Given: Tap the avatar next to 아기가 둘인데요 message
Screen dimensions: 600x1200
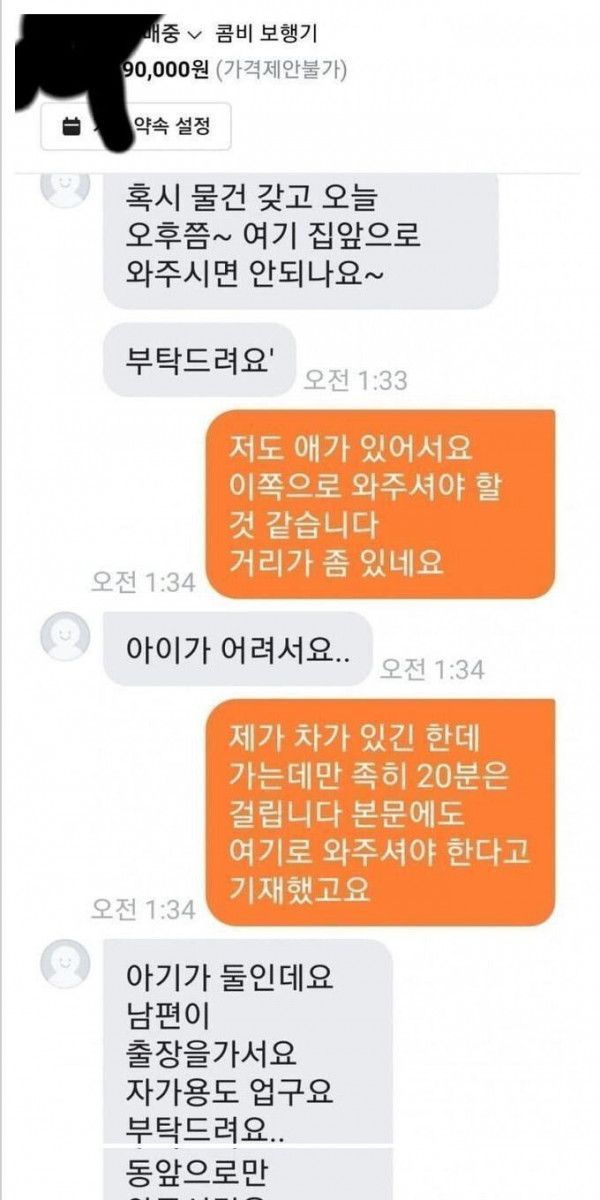Looking at the screenshot, I should point(66,963).
